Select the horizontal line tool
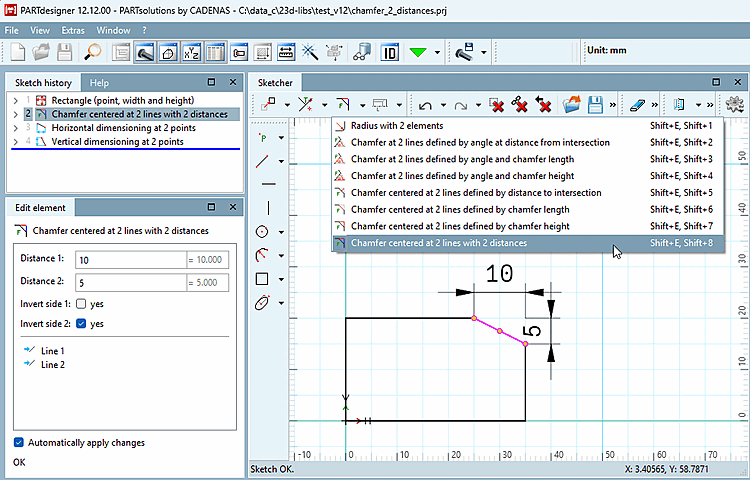The image size is (750, 480). click(x=269, y=184)
